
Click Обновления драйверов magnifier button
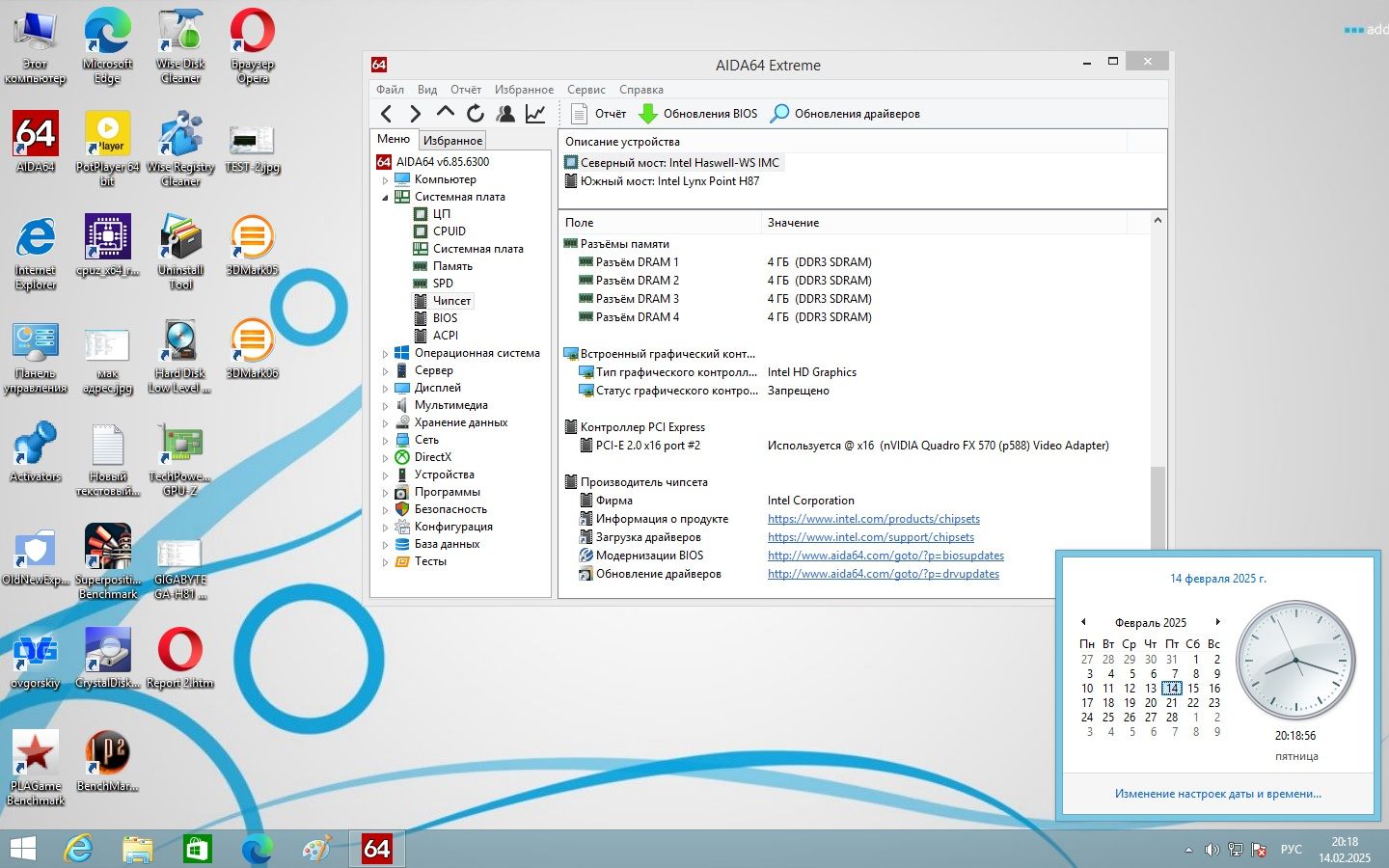(x=845, y=114)
